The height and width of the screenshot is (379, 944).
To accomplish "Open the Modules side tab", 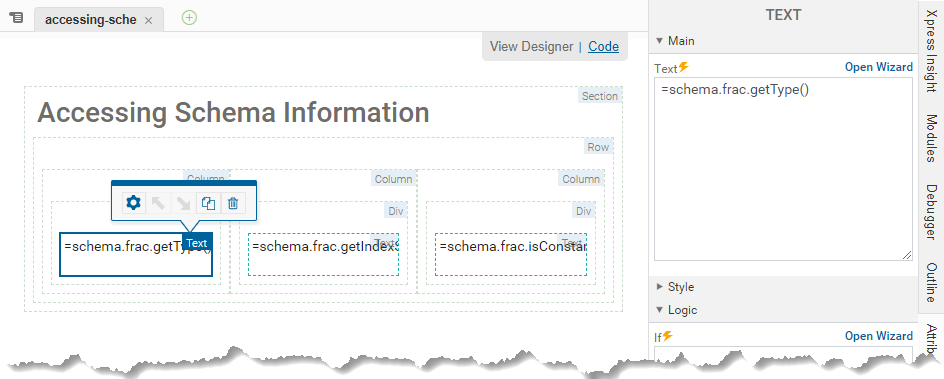I will click(x=931, y=138).
